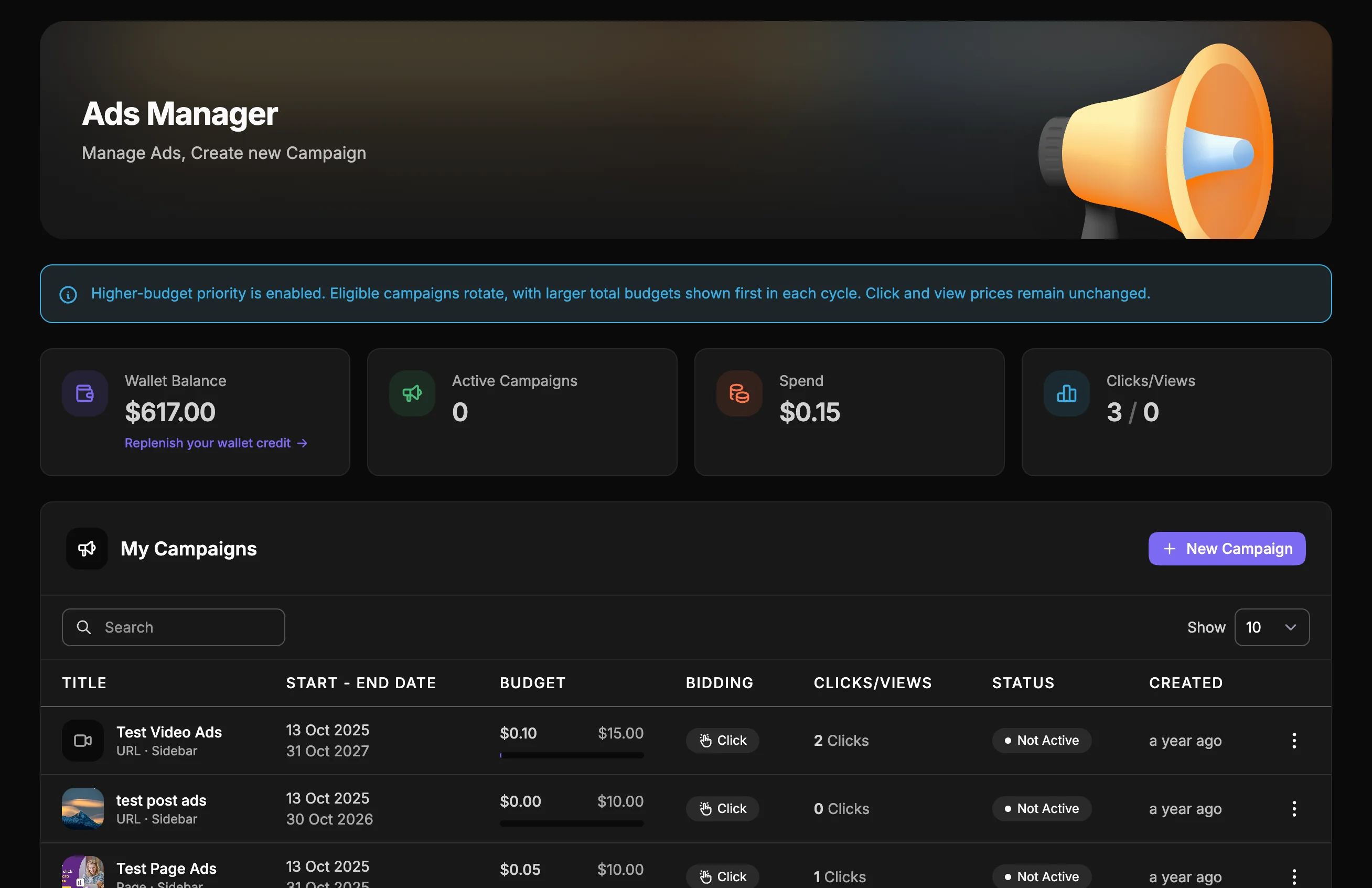
Task: Click the megaphone illustration in the header
Action: (1156, 141)
